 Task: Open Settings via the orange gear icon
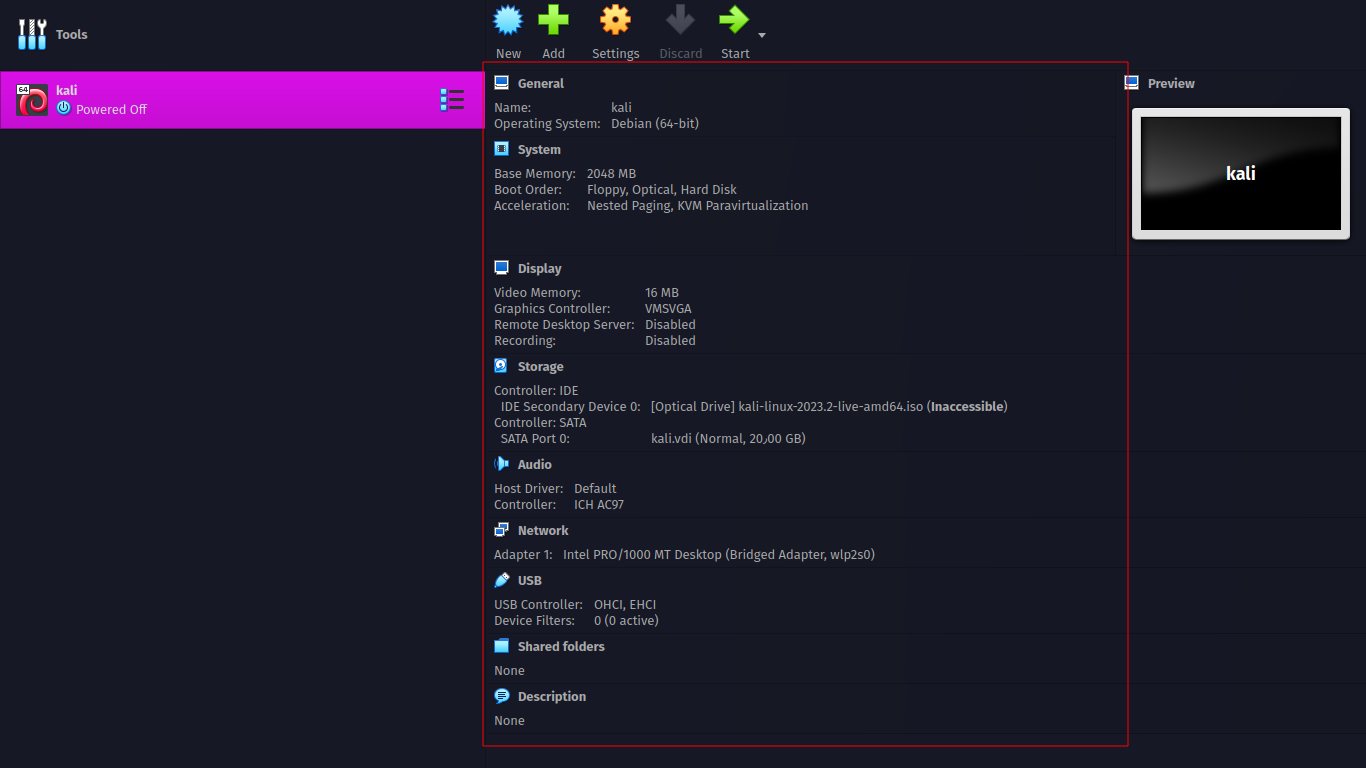point(615,20)
